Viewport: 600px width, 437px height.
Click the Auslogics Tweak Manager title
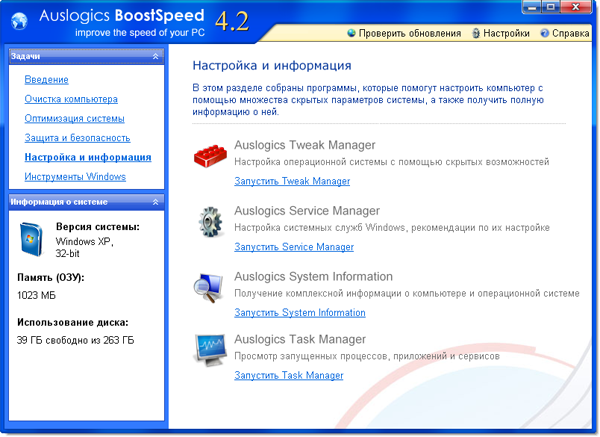(305, 145)
